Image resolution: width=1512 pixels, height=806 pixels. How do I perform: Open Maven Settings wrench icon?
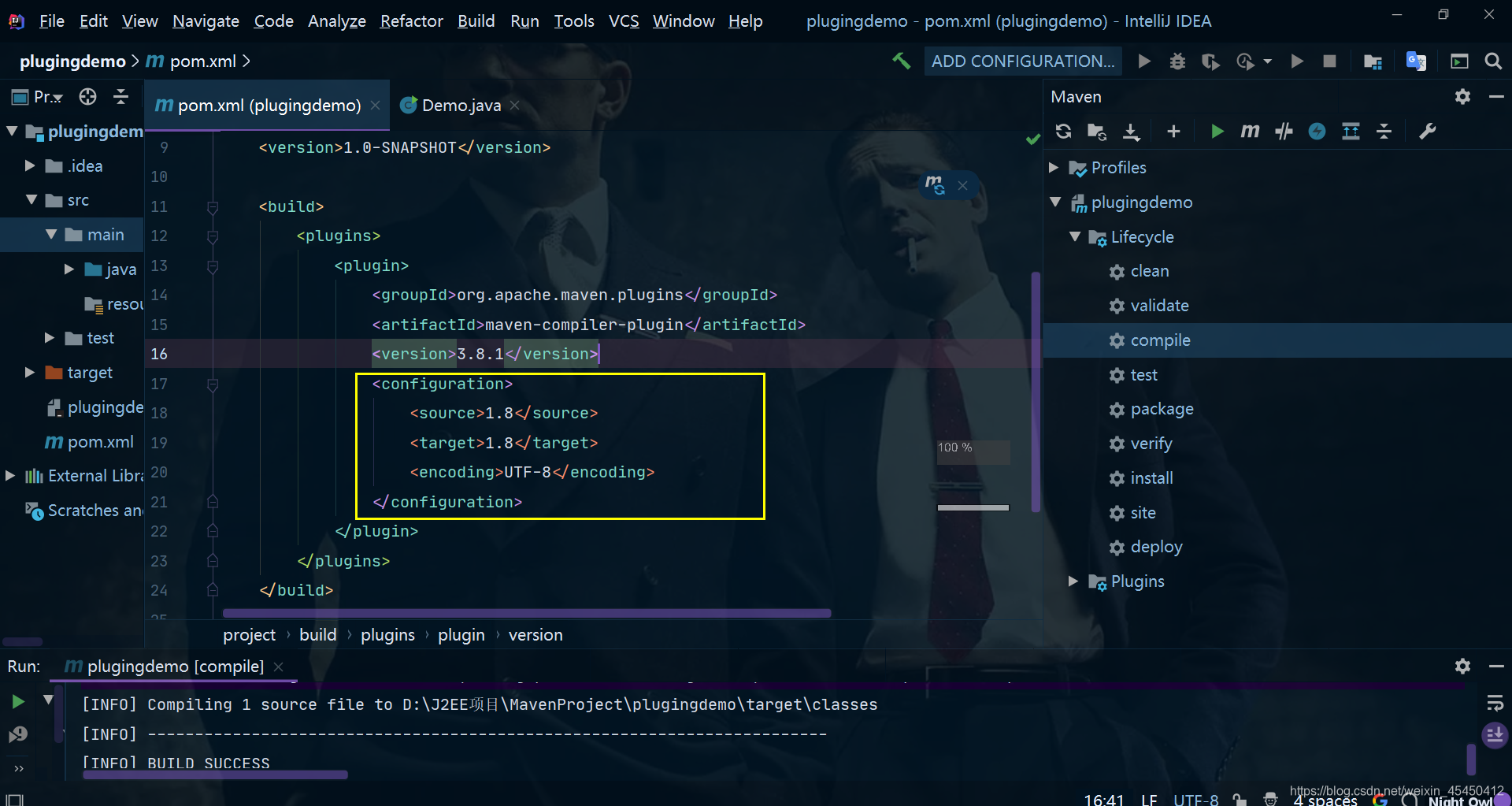coord(1427,132)
